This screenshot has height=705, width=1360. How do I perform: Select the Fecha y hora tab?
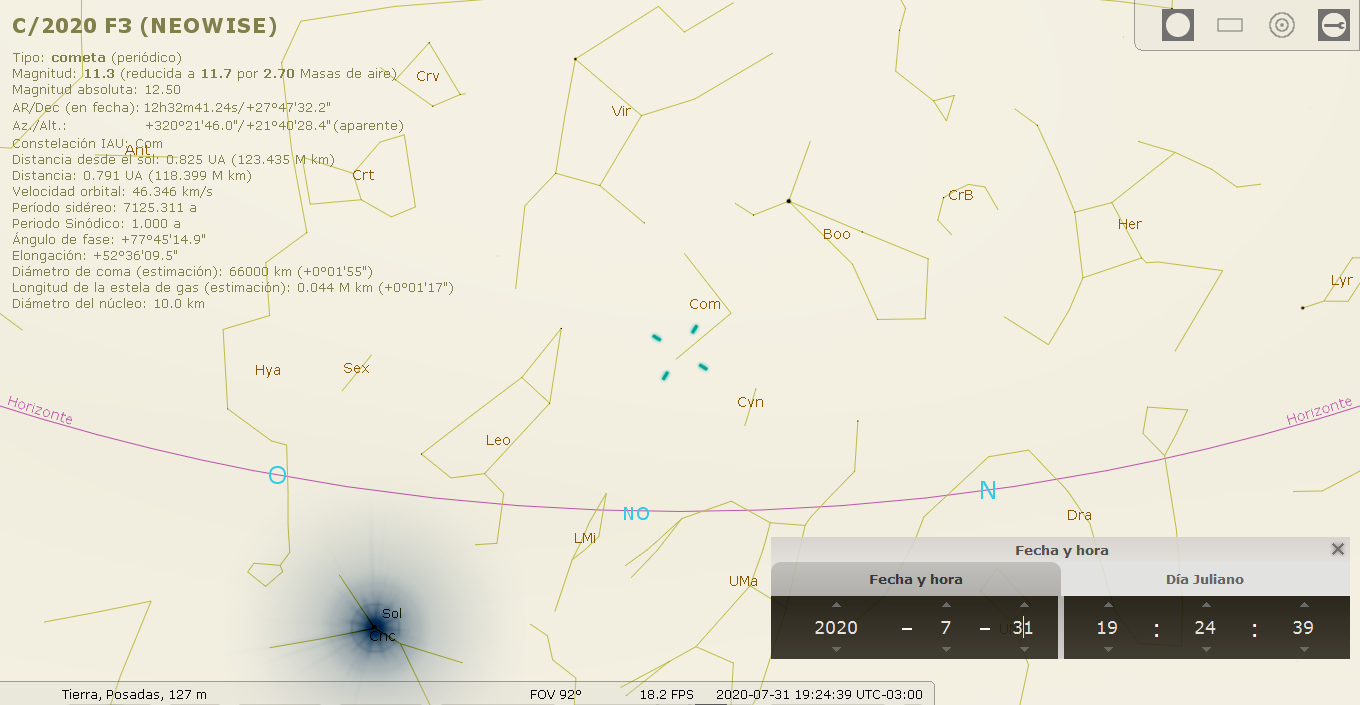click(916, 579)
